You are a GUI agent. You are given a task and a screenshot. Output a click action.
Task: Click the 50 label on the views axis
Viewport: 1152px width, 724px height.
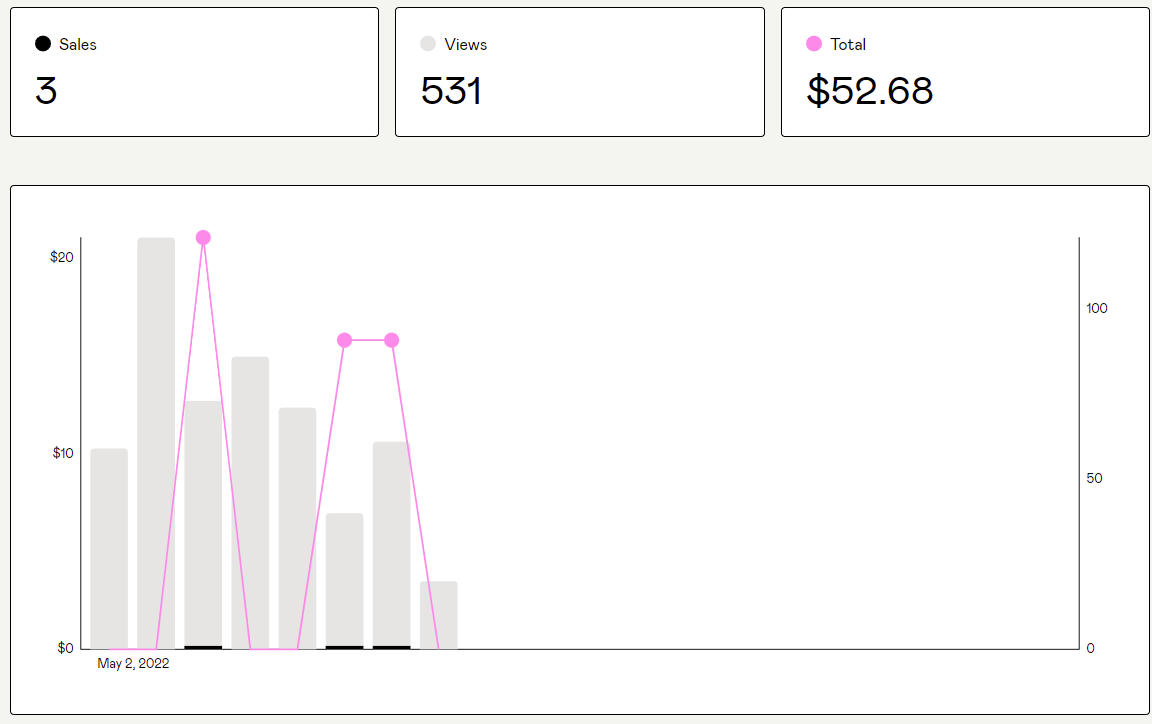coord(1095,479)
